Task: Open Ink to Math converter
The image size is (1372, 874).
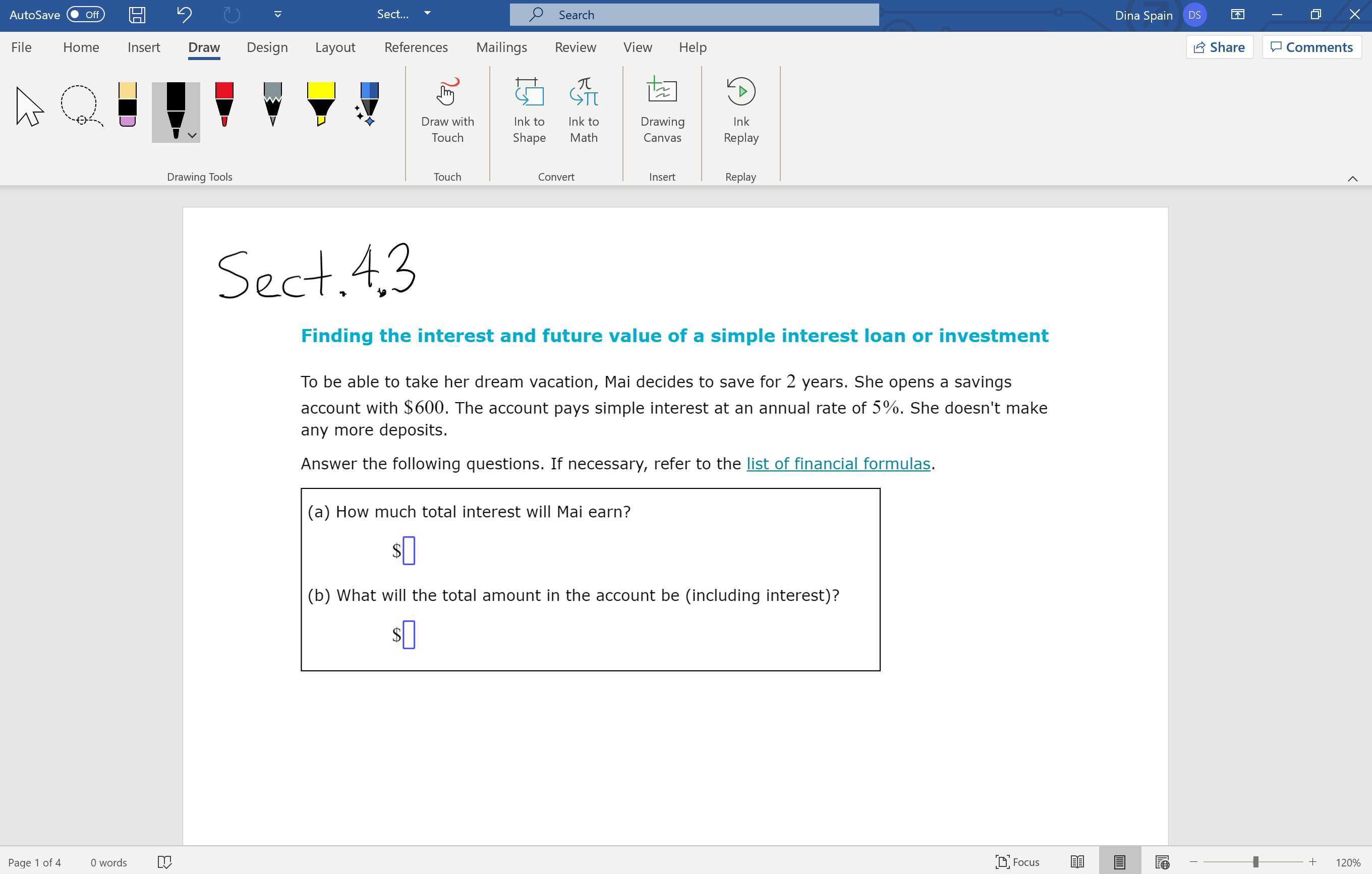Action: 584,110
